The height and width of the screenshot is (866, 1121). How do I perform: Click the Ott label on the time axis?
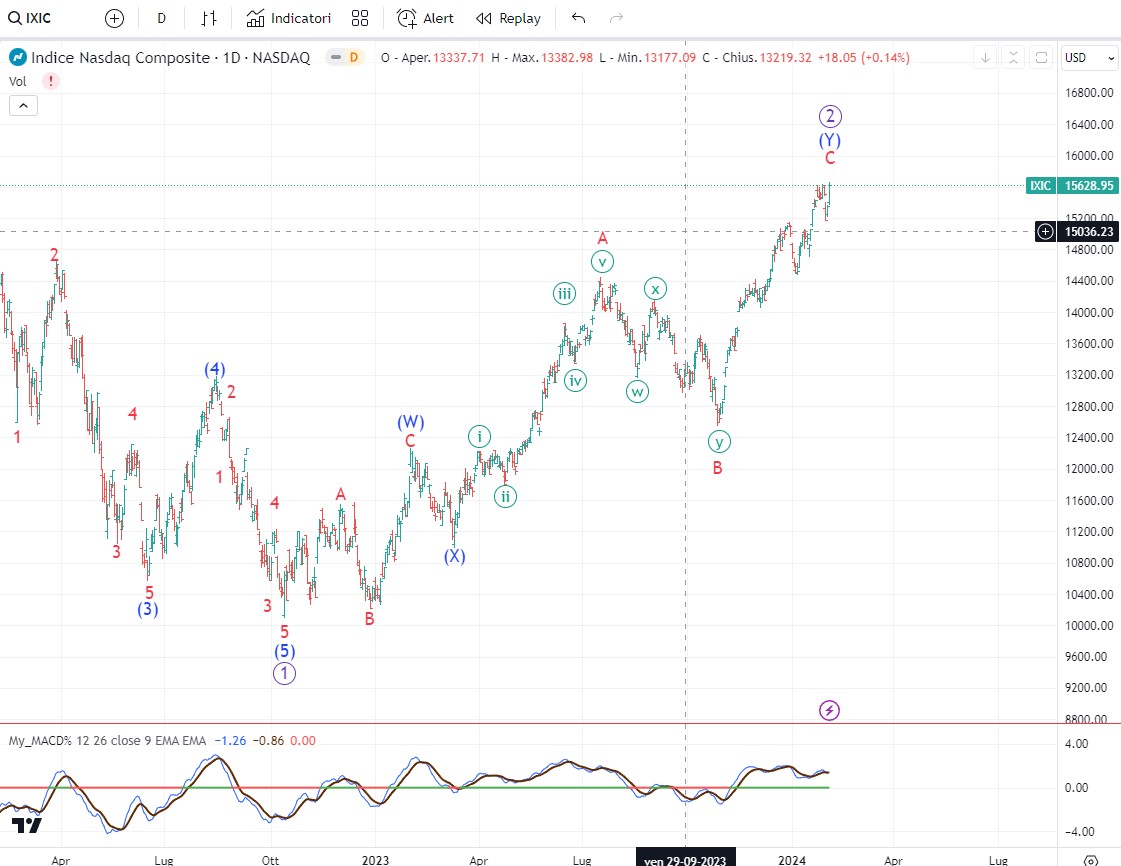(x=270, y=860)
